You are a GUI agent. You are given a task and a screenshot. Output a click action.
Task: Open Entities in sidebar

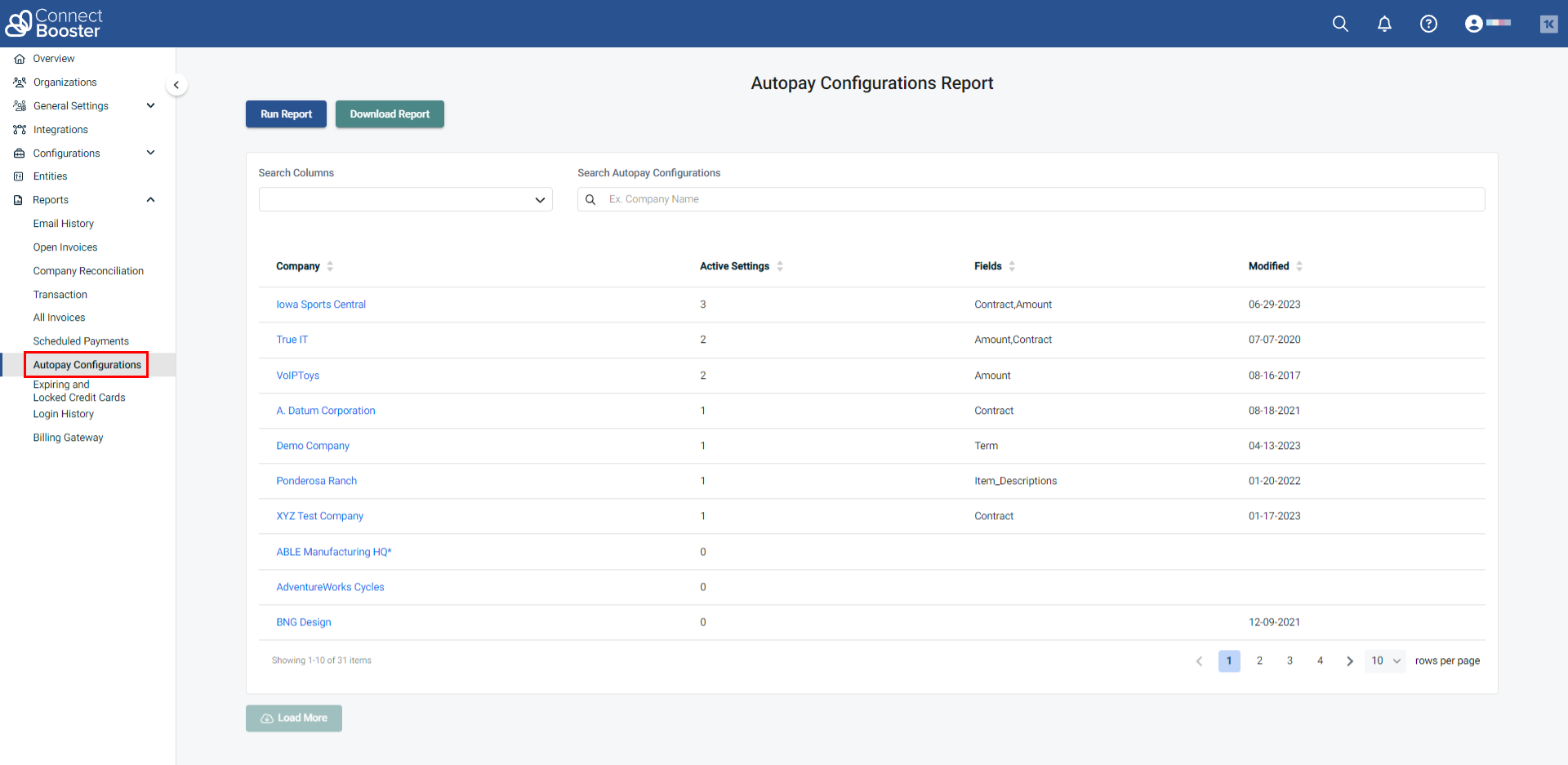click(x=50, y=176)
